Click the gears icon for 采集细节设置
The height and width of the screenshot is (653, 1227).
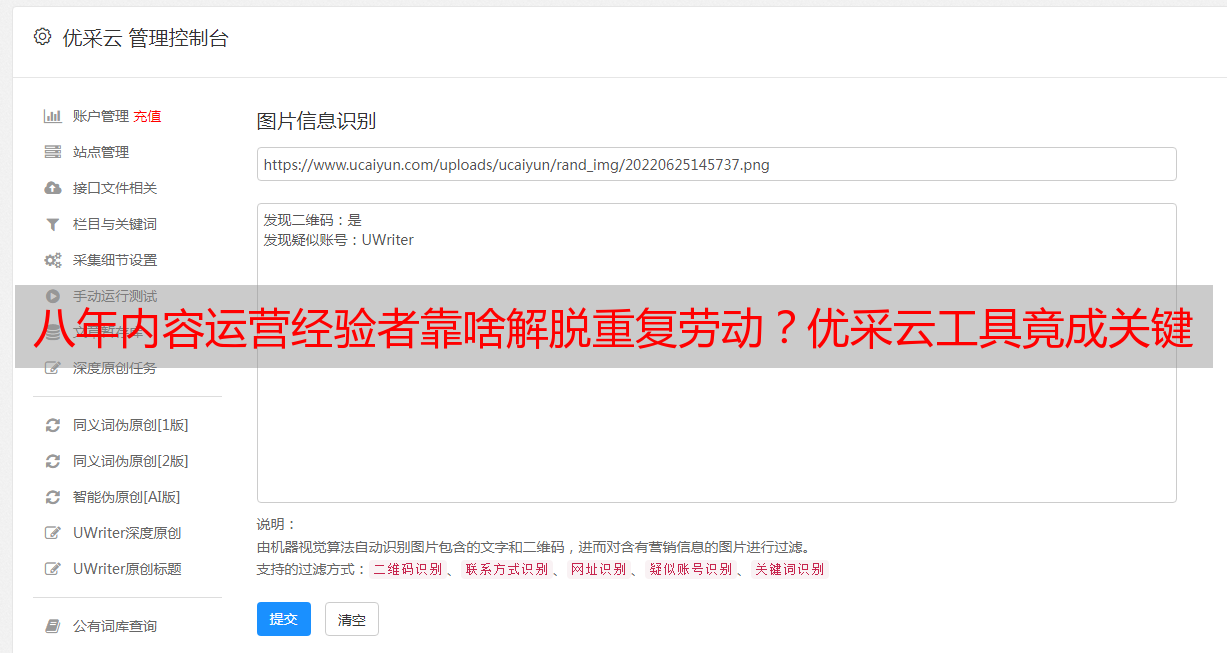(x=53, y=260)
